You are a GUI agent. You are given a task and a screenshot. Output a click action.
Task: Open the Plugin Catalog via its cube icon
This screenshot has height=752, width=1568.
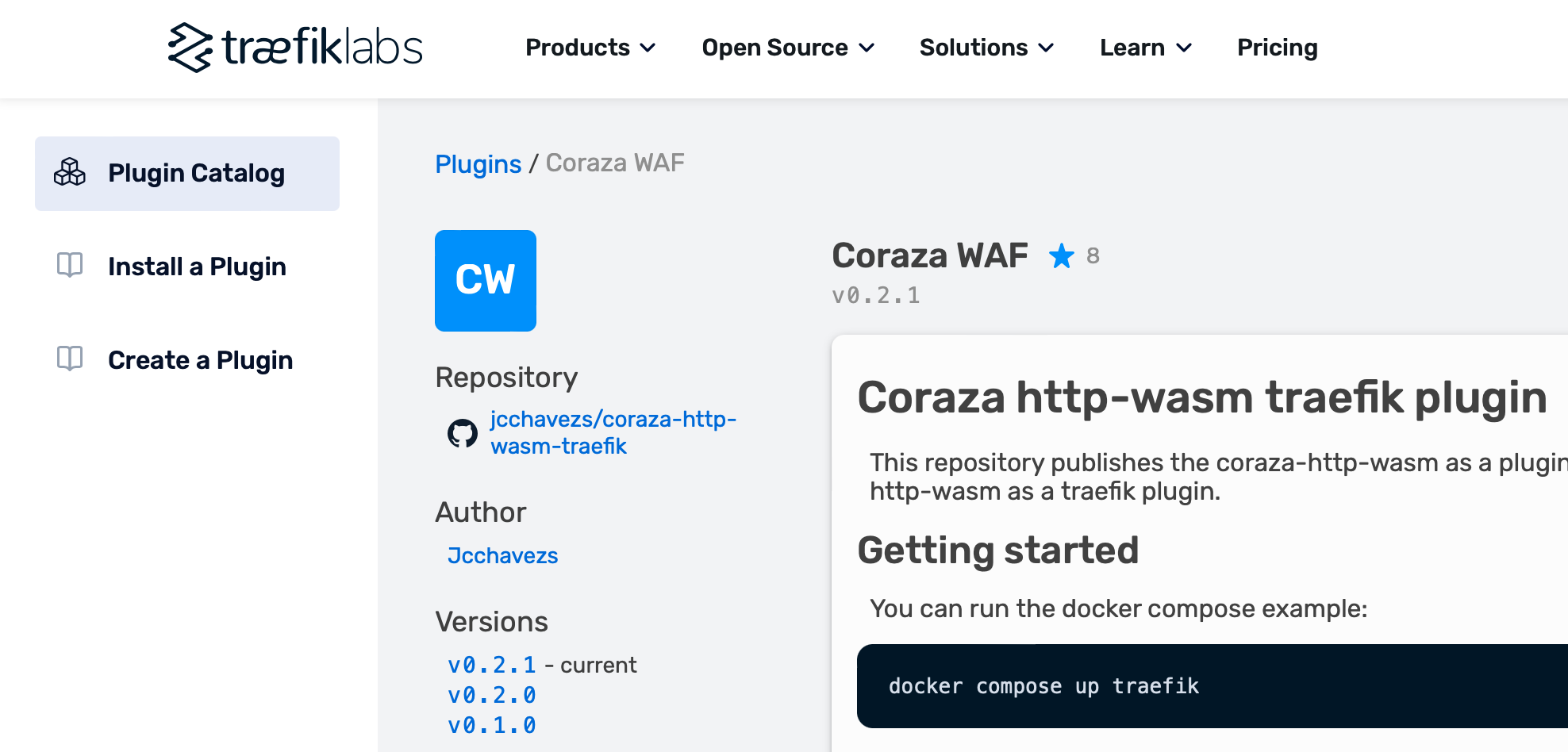[x=71, y=173]
